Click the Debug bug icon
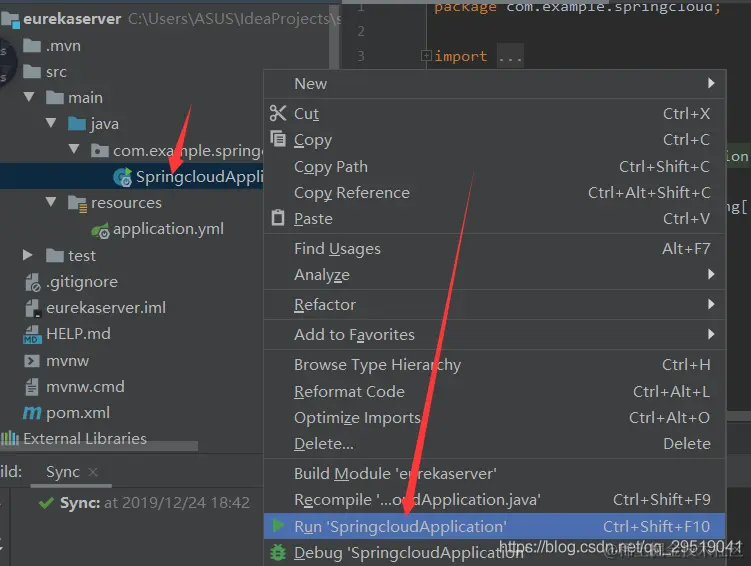Viewport: 751px width, 566px height. point(278,553)
